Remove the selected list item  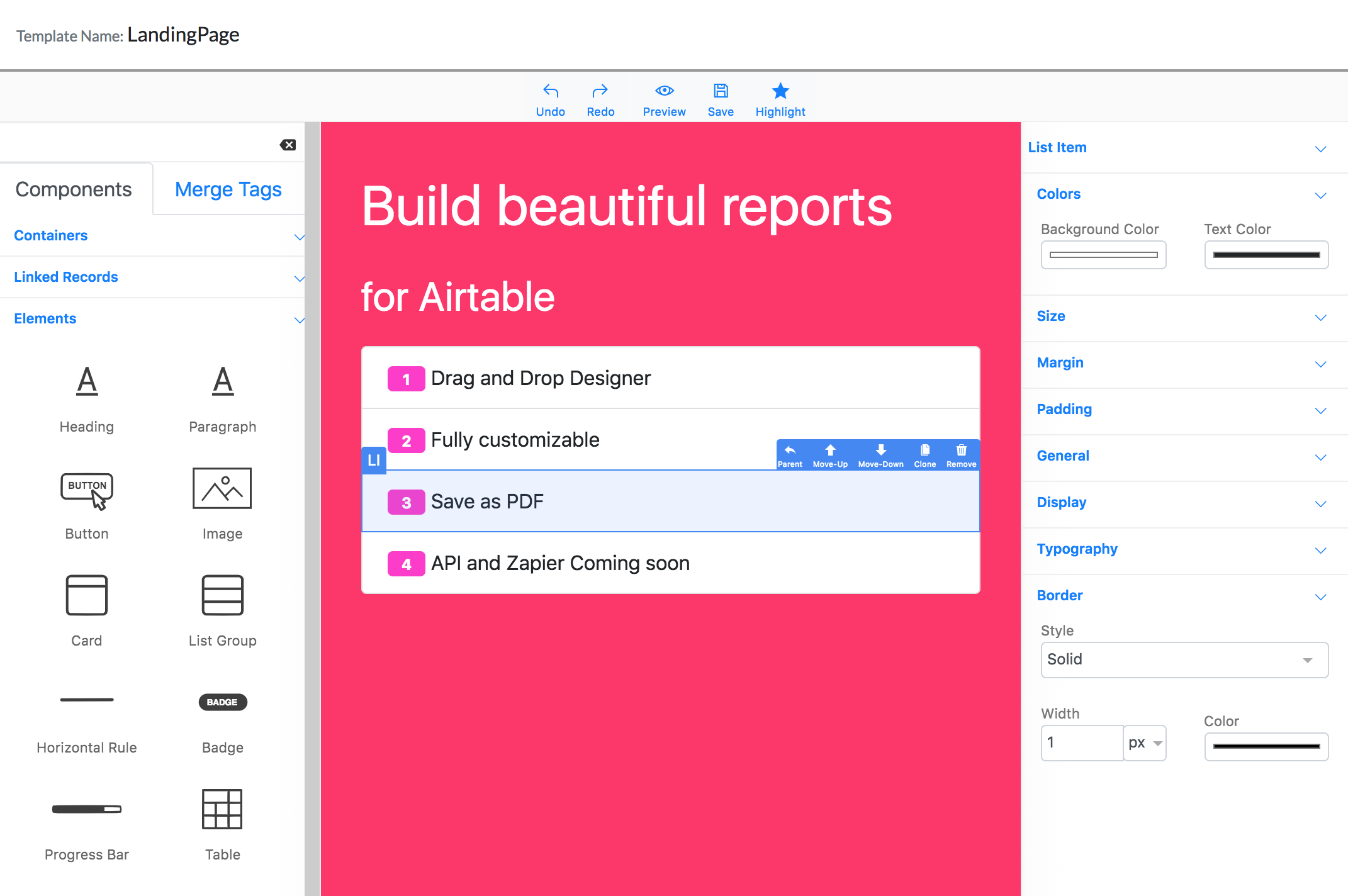[x=961, y=456]
